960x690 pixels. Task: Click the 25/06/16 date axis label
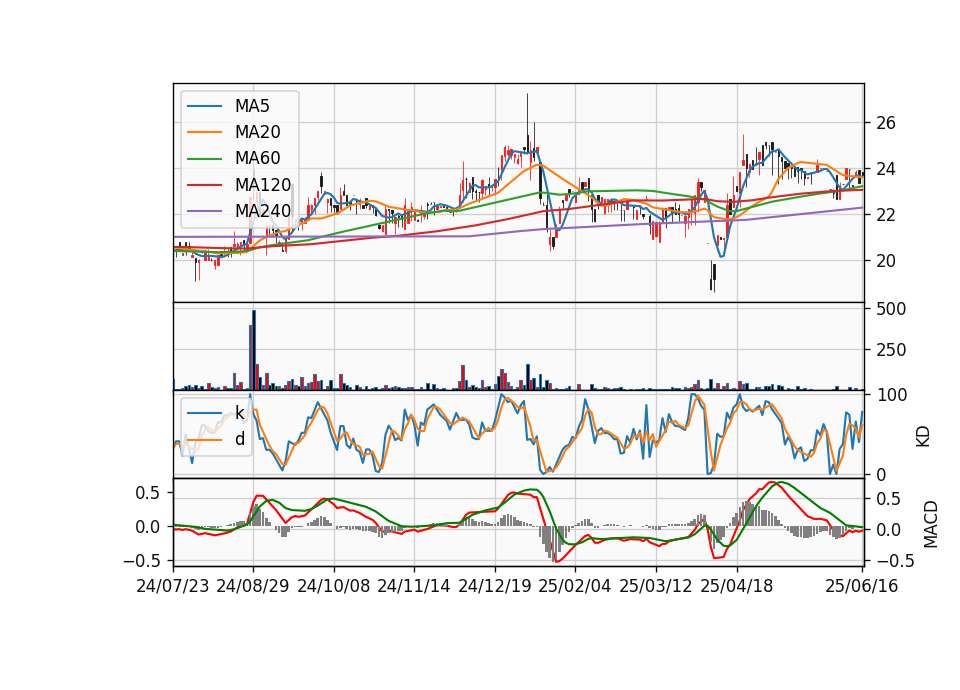pos(861,586)
